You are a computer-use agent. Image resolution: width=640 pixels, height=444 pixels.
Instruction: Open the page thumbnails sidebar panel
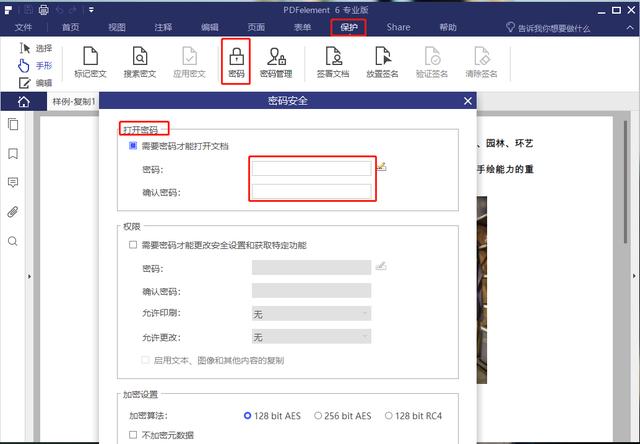pyautogui.click(x=13, y=124)
